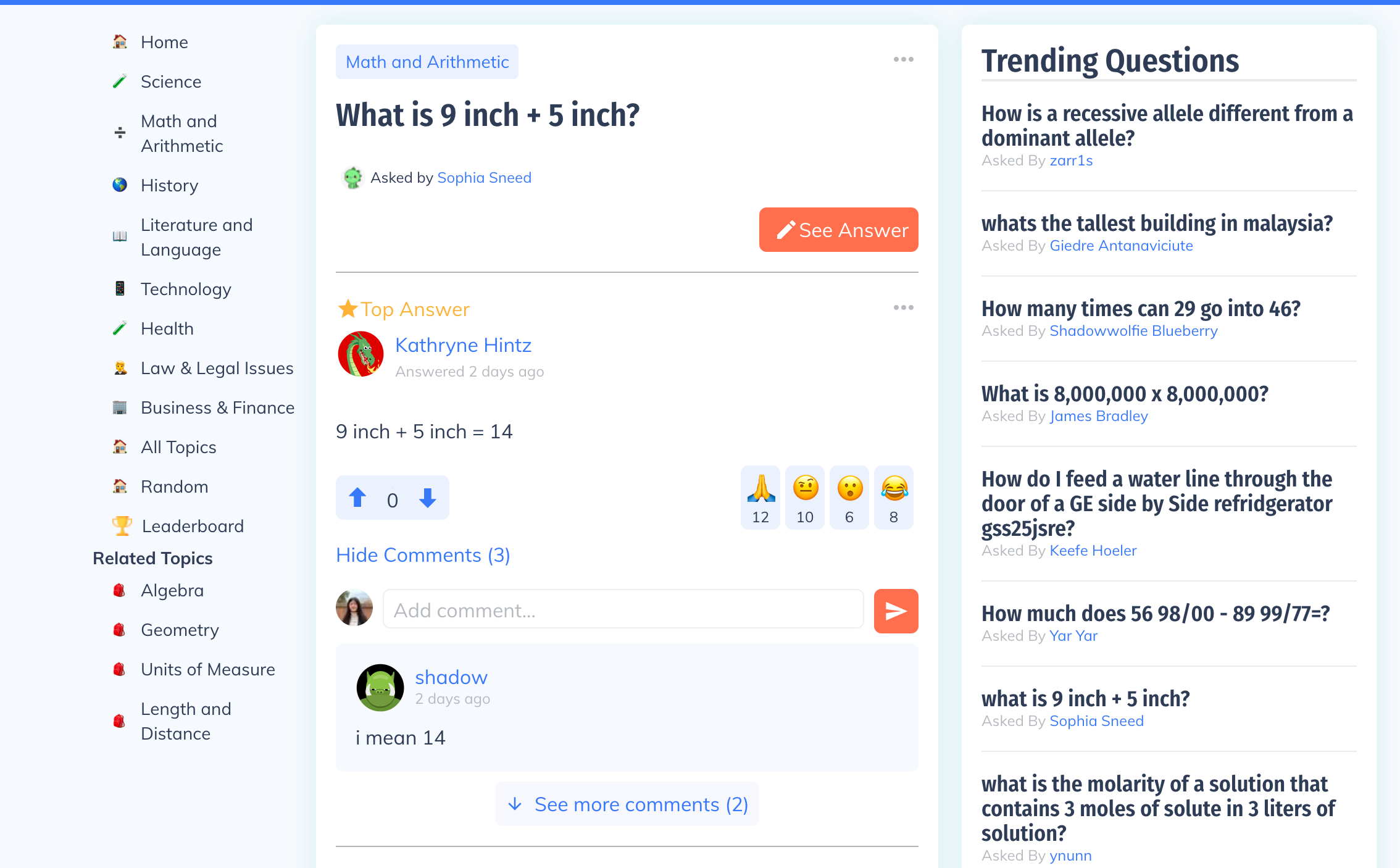Focus the Add comment text field
Image resolution: width=1400 pixels, height=868 pixels.
click(x=623, y=611)
